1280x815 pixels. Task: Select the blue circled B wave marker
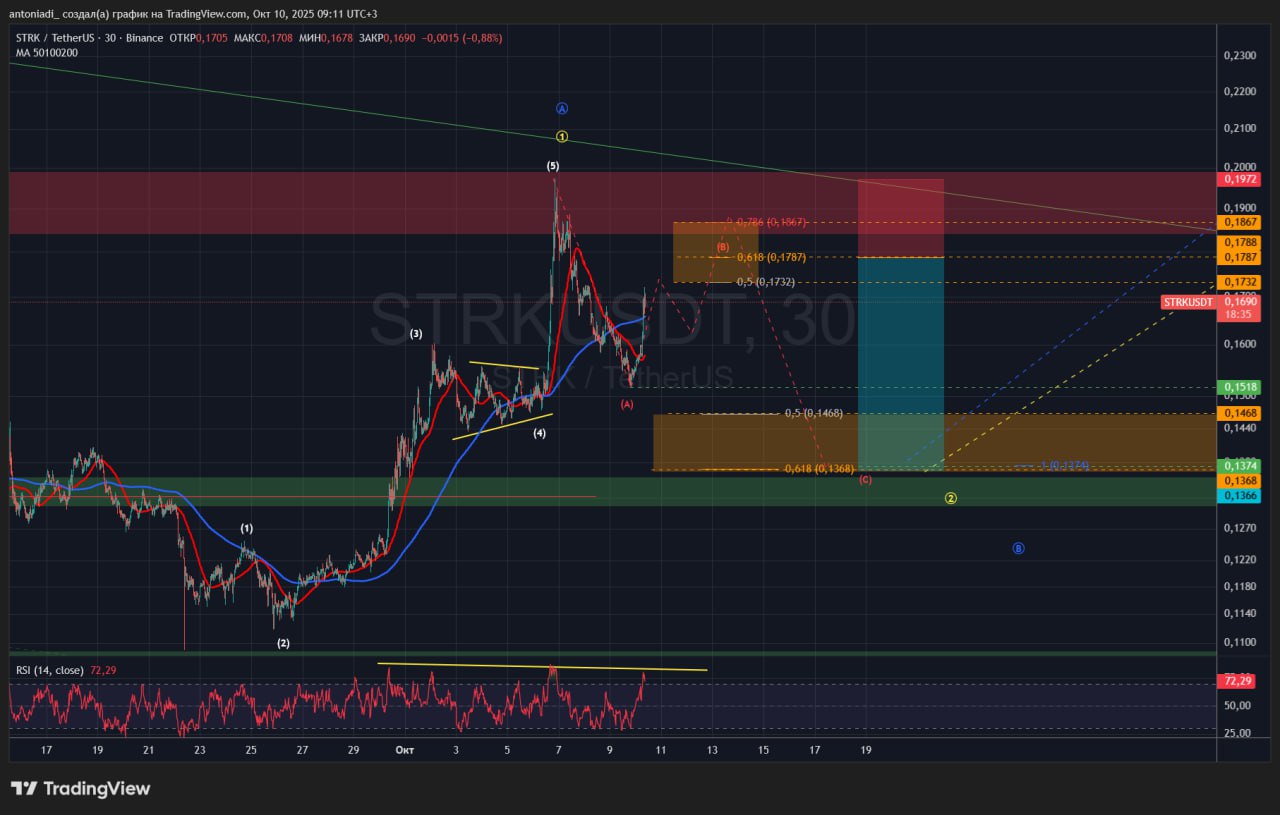click(1018, 548)
